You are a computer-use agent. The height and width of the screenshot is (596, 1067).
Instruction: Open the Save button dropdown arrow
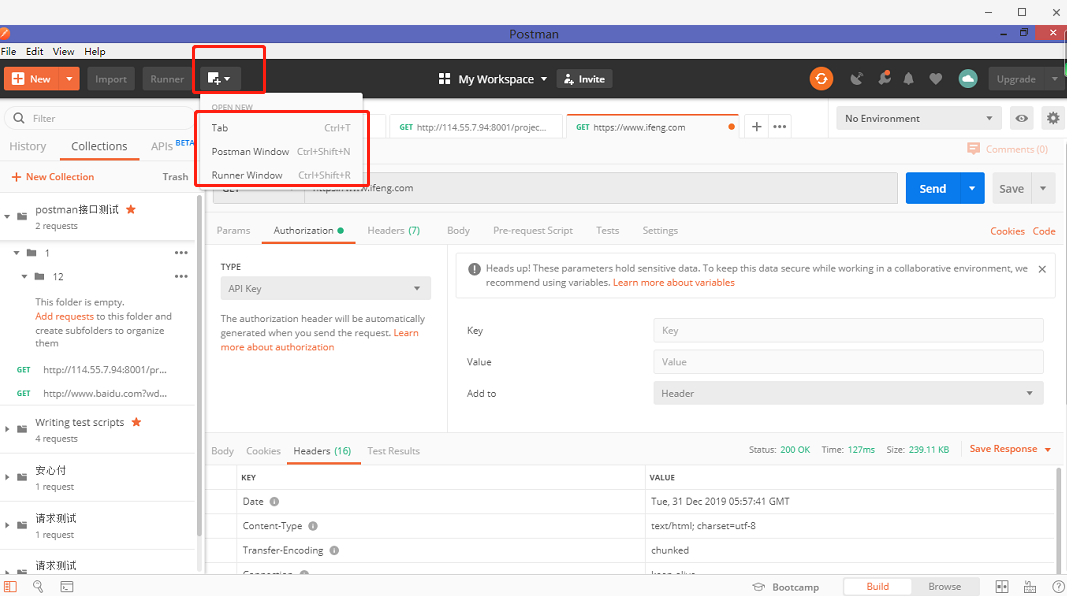coord(1043,188)
